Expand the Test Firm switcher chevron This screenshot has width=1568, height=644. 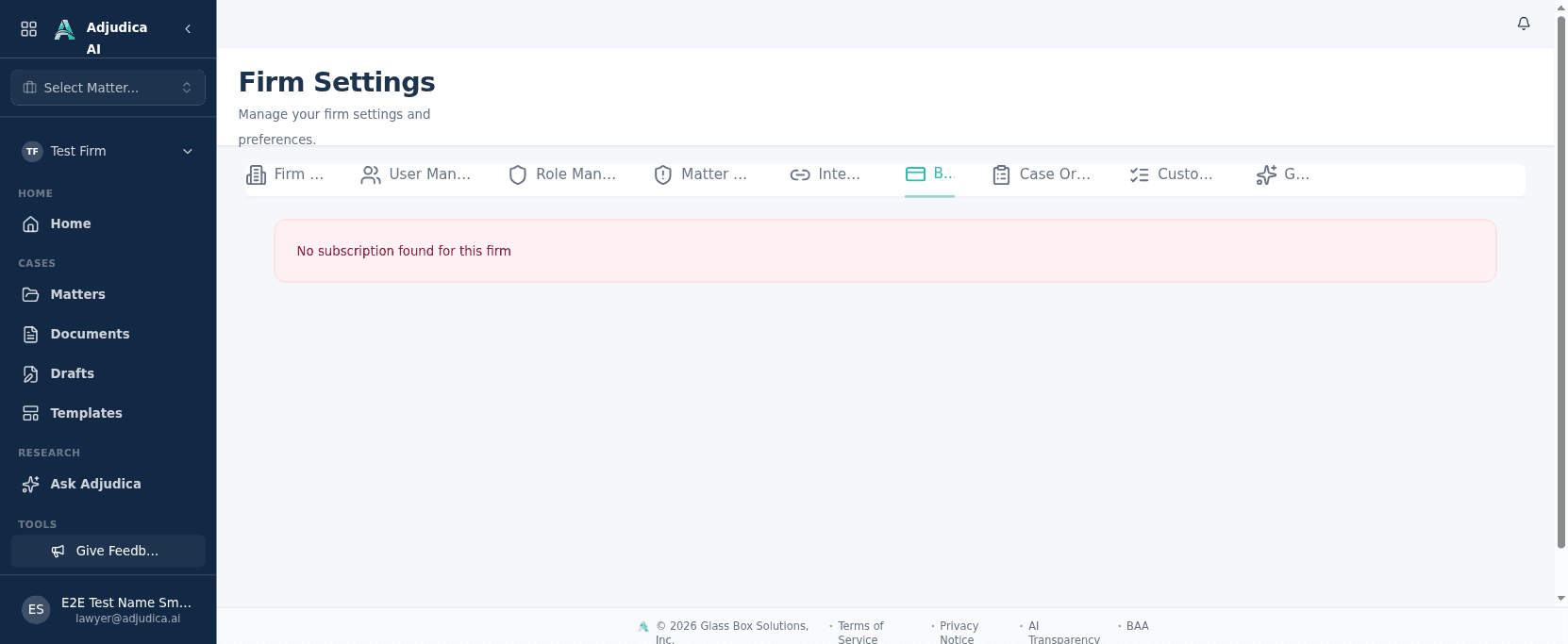click(x=188, y=151)
